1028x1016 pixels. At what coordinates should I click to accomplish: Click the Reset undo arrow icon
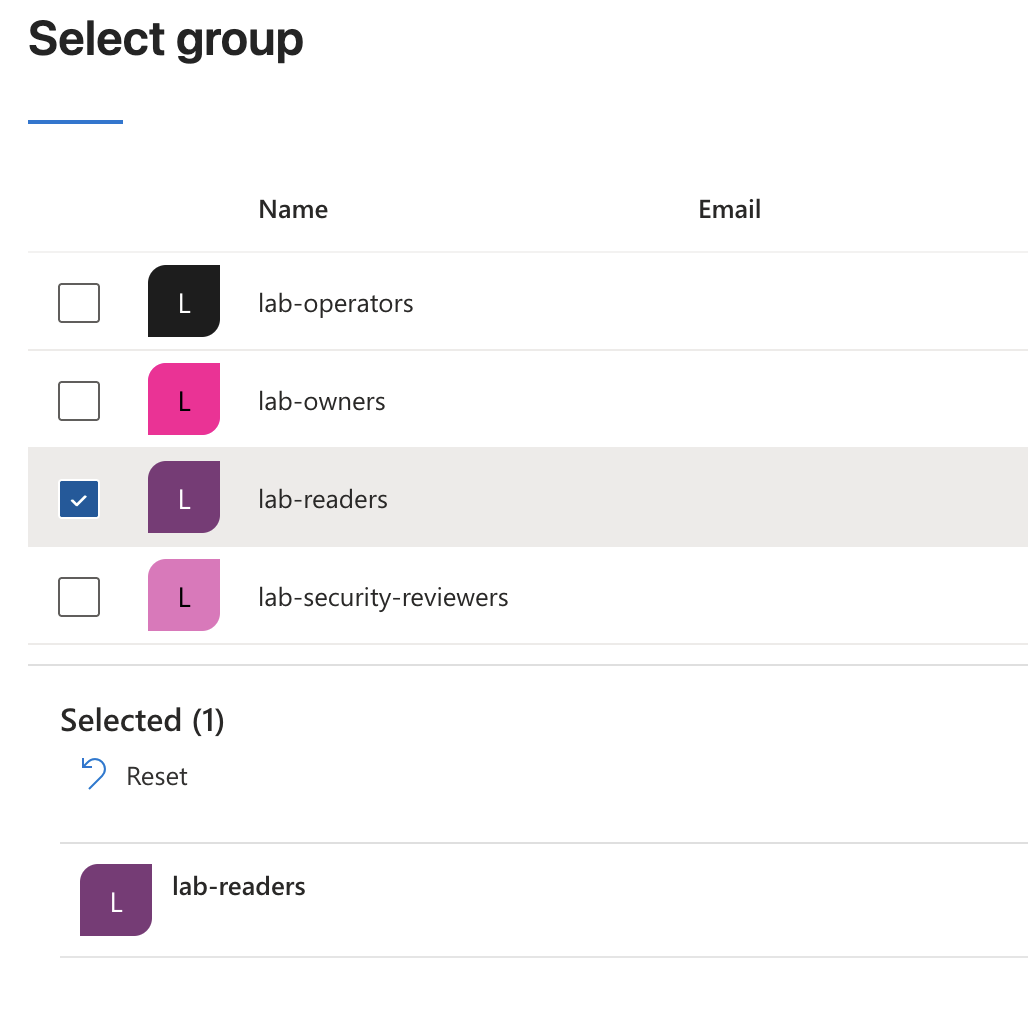[94, 773]
